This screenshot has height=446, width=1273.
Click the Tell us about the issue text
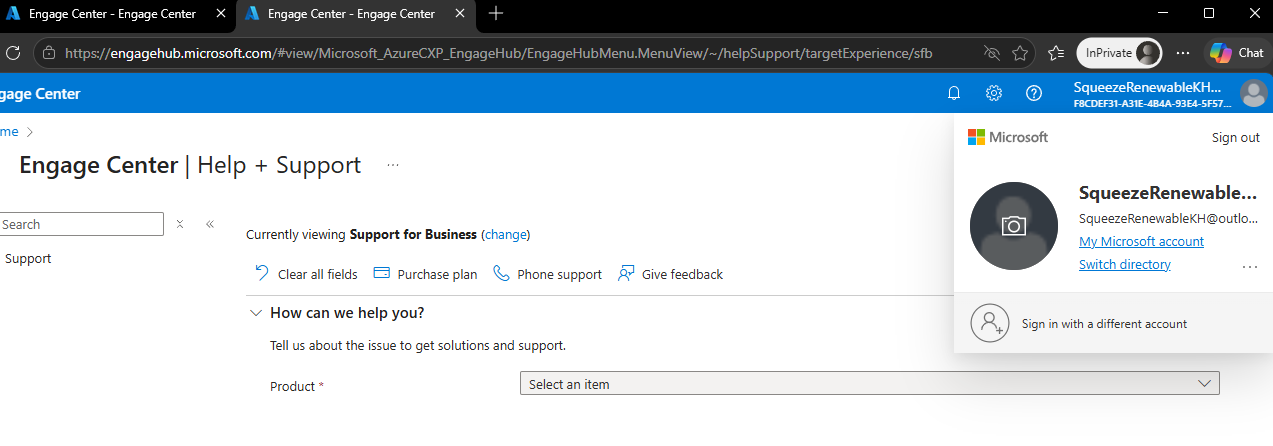pos(418,346)
